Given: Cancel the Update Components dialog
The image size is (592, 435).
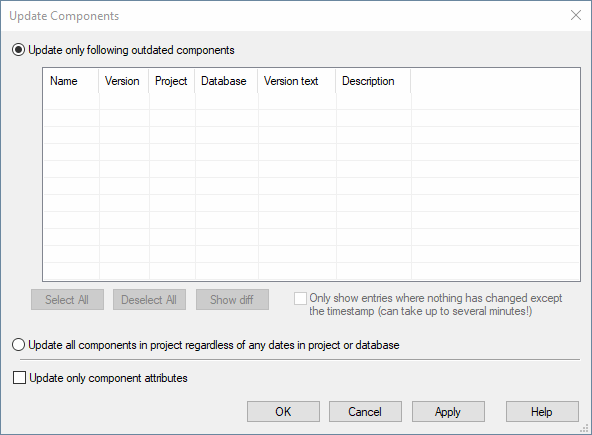Looking at the screenshot, I should pyautogui.click(x=365, y=412).
